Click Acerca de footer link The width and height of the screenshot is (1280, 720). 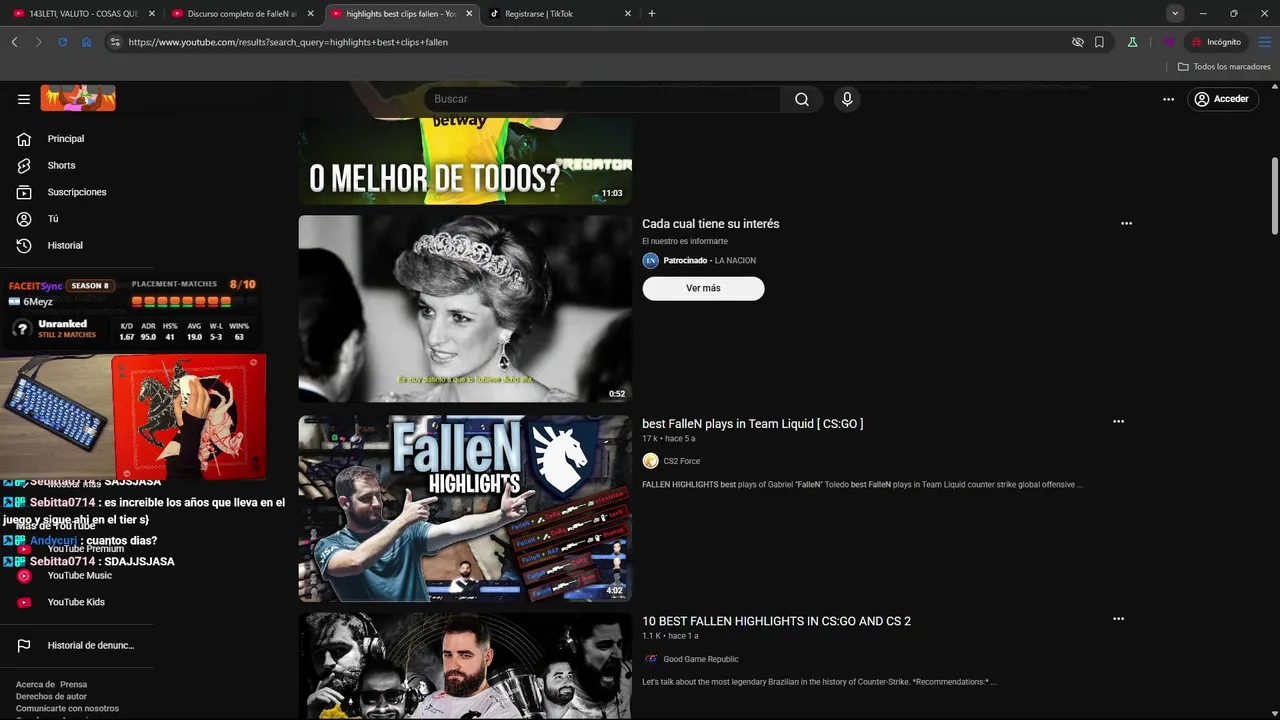(35, 685)
